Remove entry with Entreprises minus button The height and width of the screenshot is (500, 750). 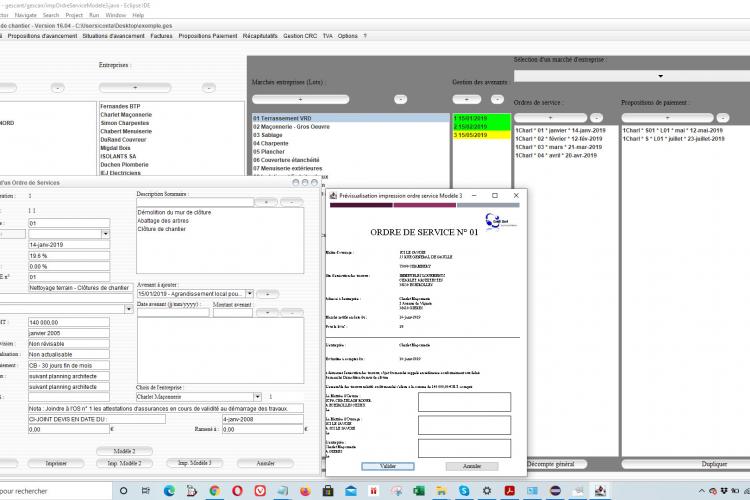(x=209, y=88)
